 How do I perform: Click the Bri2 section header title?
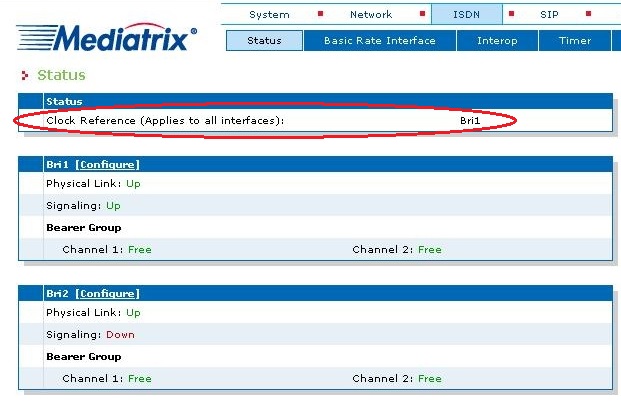point(57,294)
